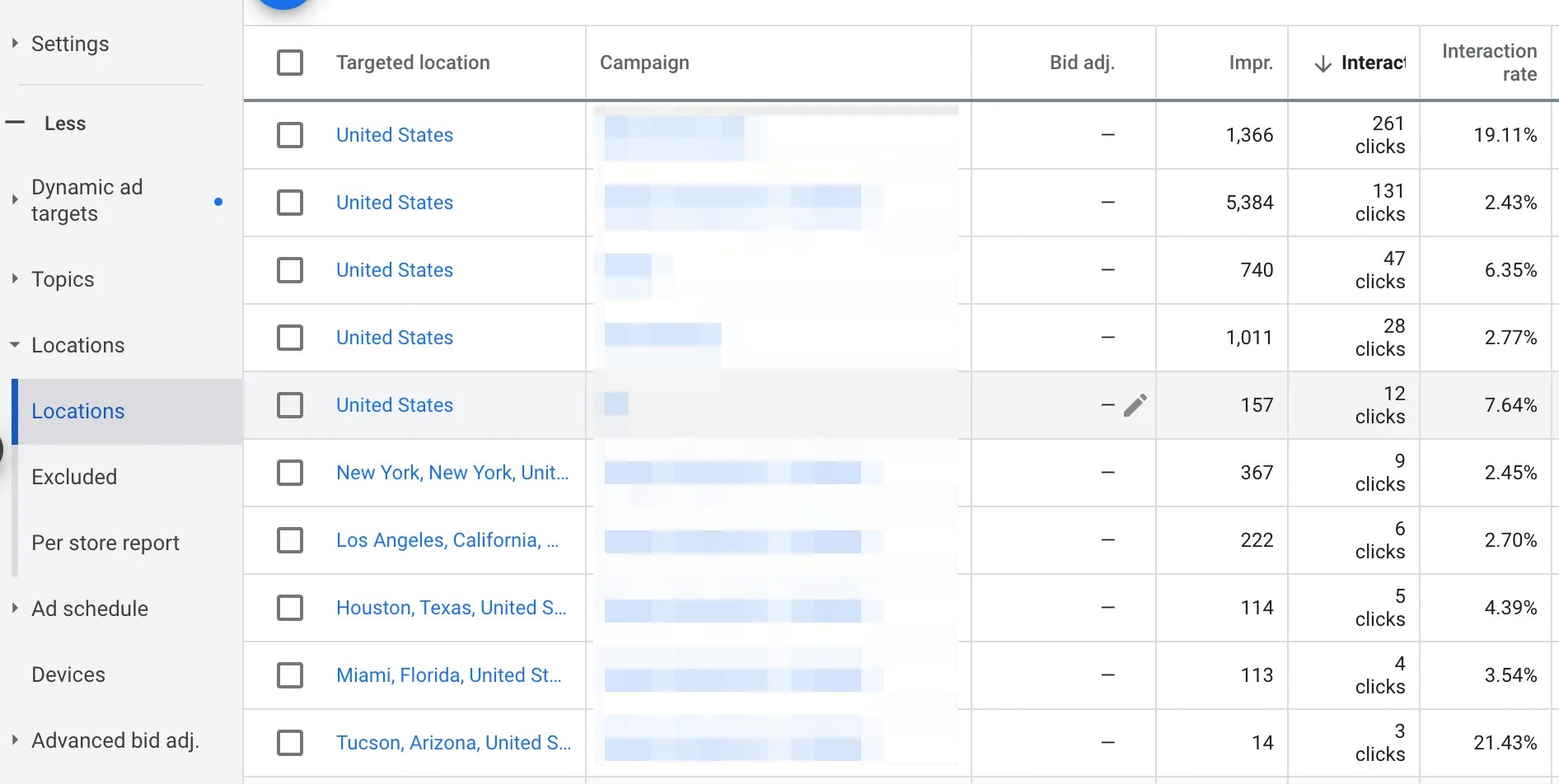Check the box for New York row

click(x=290, y=473)
